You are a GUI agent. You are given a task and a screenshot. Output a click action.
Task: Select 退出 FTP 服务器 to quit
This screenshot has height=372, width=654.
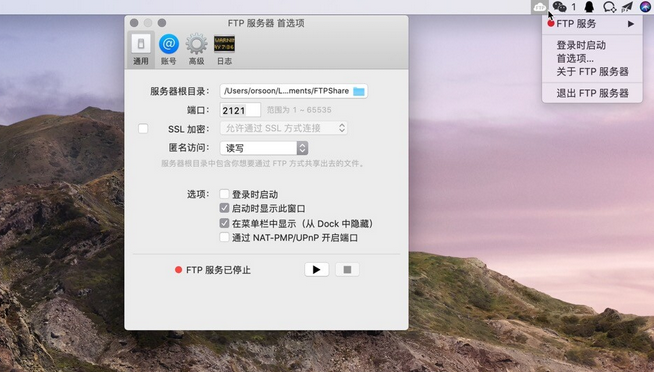592,93
